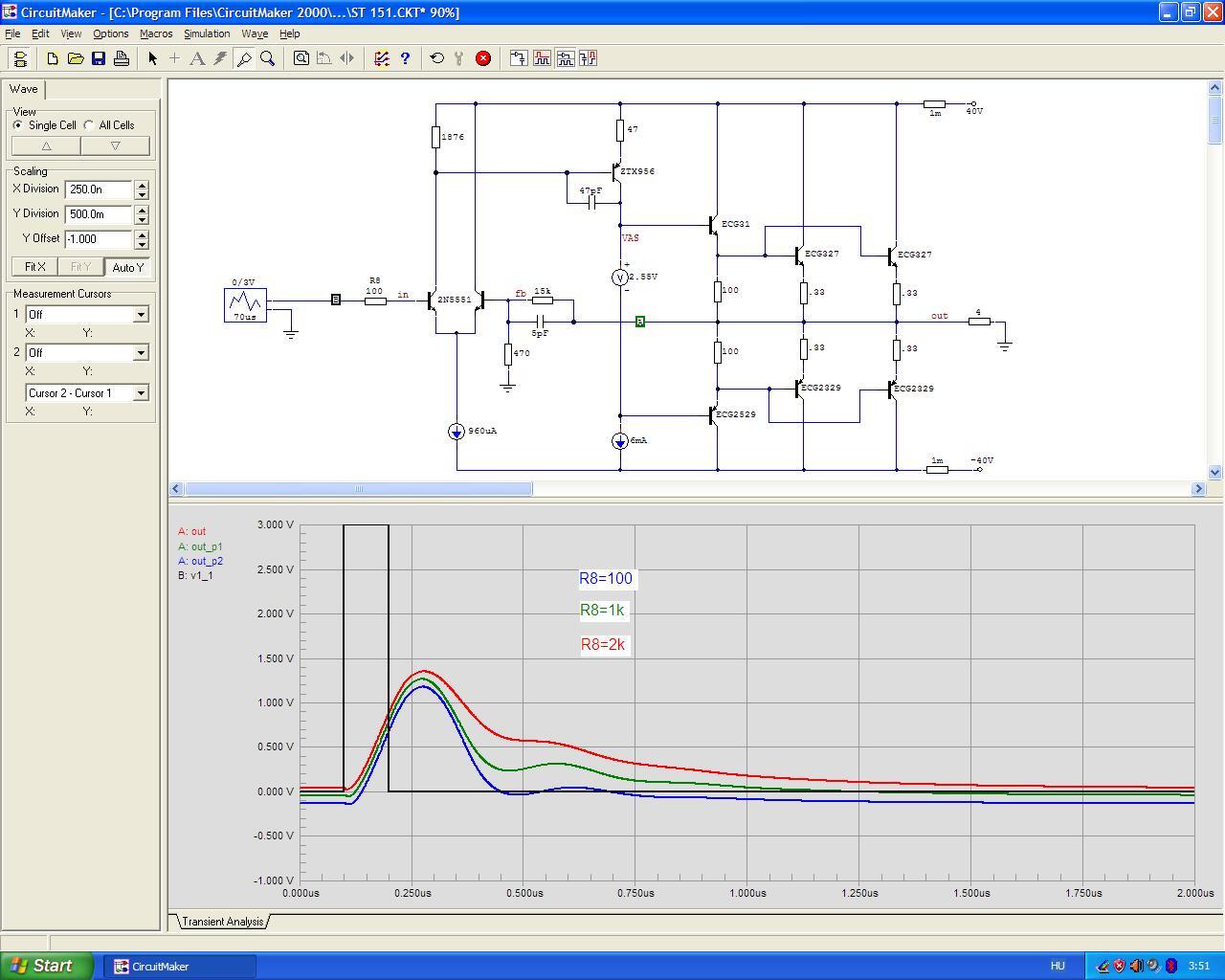
Task: Select the Single Cell radio button
Action: click(x=18, y=125)
